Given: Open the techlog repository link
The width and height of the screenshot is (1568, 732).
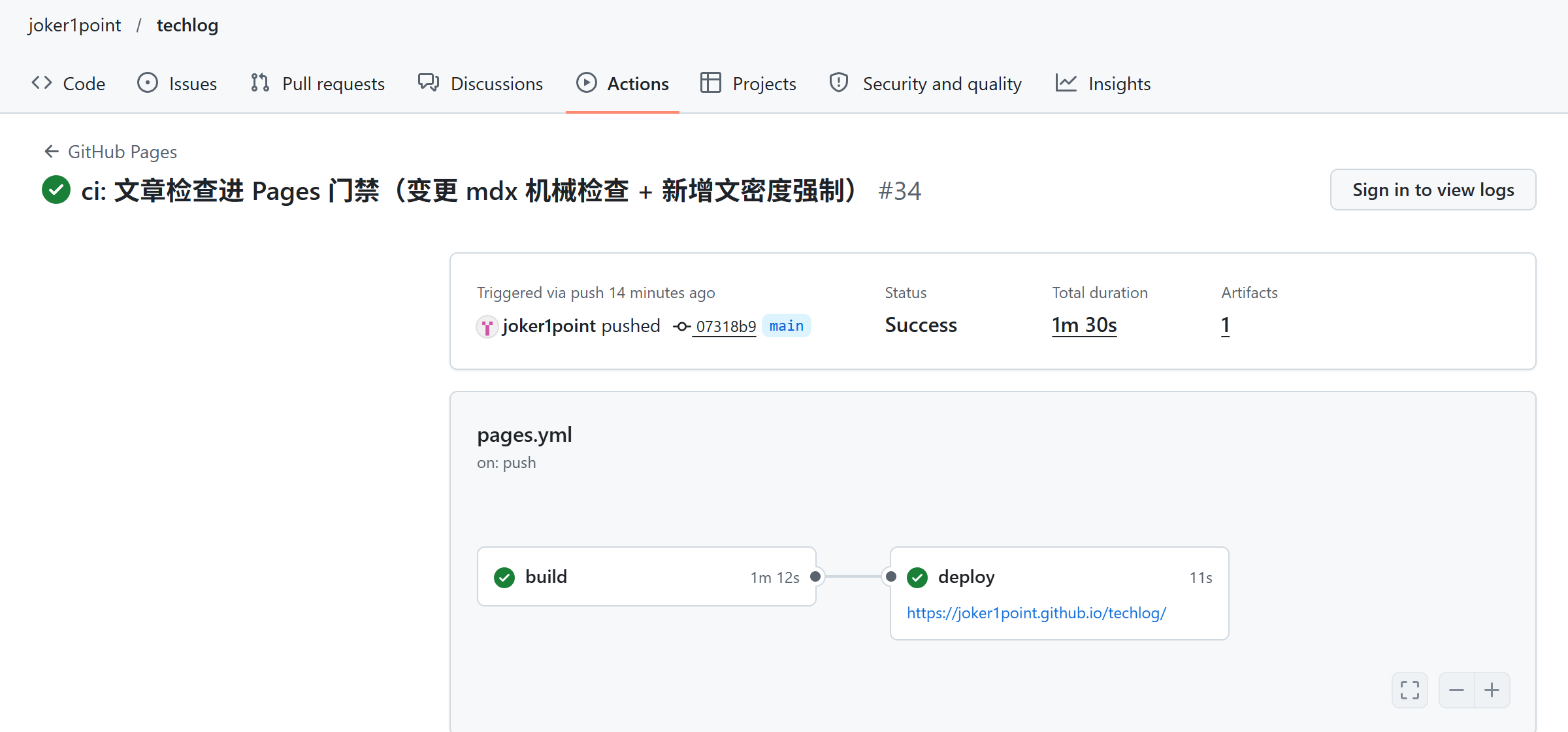Looking at the screenshot, I should click(x=188, y=25).
